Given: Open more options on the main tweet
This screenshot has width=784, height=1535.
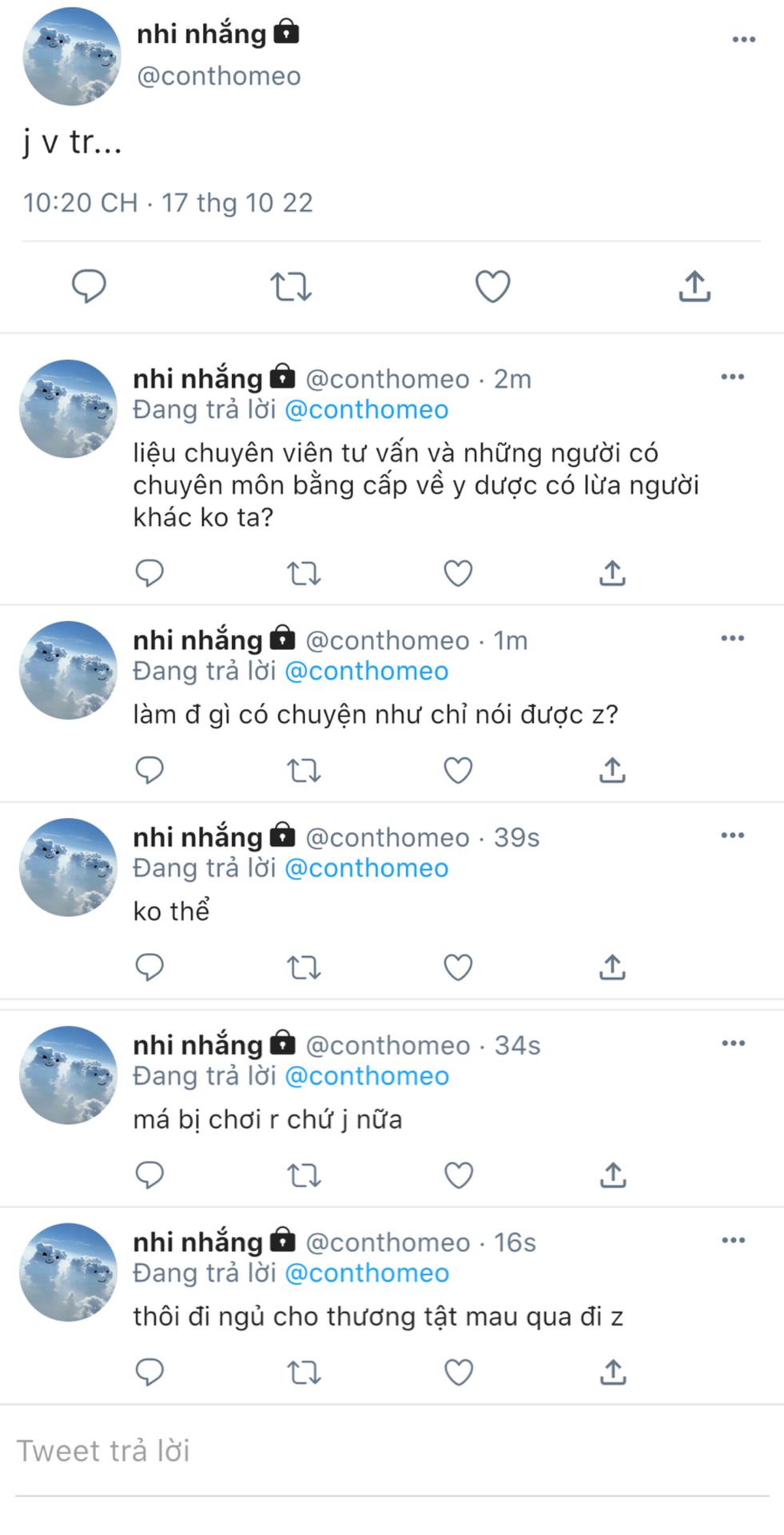Looking at the screenshot, I should pyautogui.click(x=743, y=39).
